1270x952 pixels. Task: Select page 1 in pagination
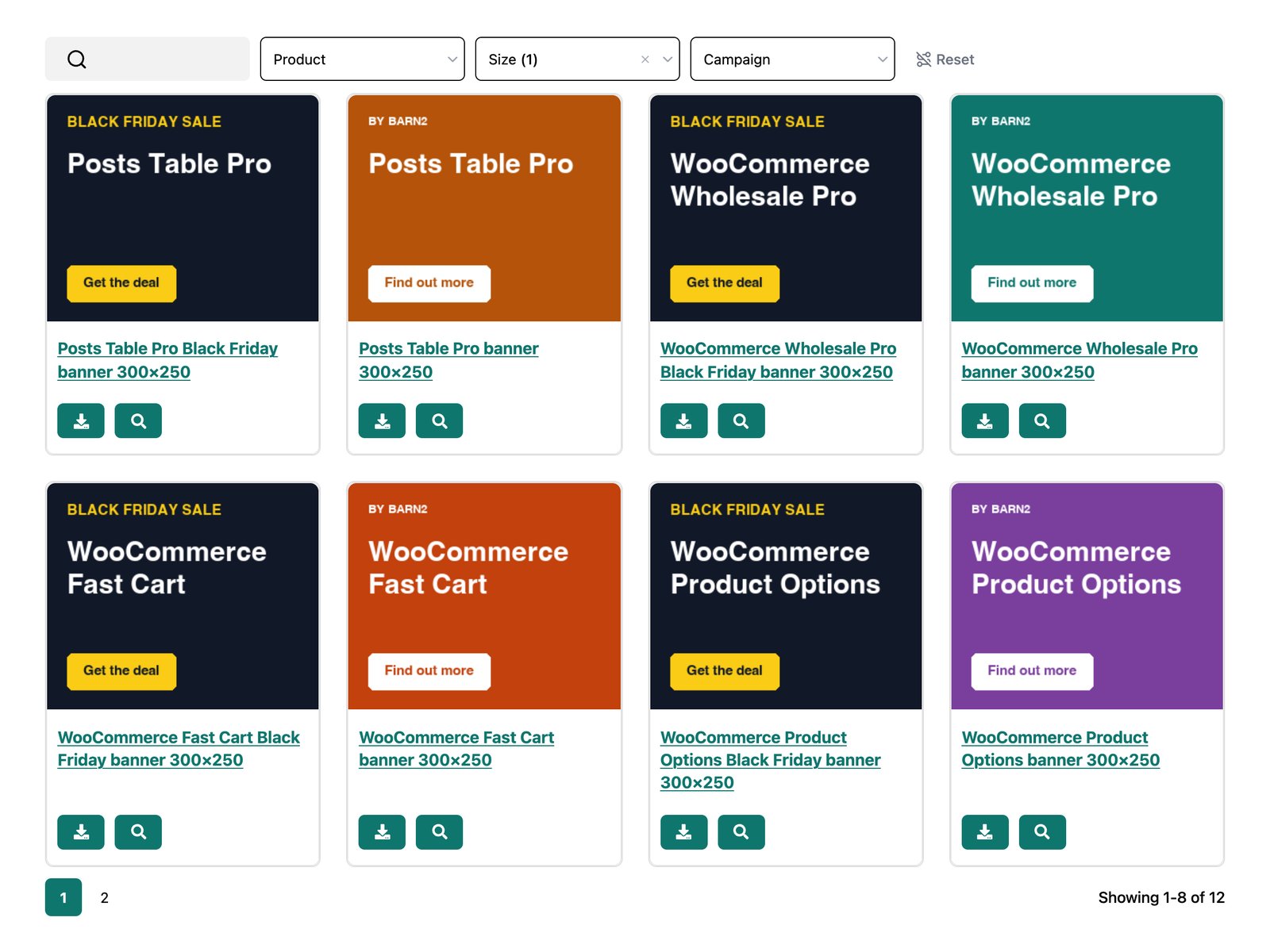coord(63,897)
